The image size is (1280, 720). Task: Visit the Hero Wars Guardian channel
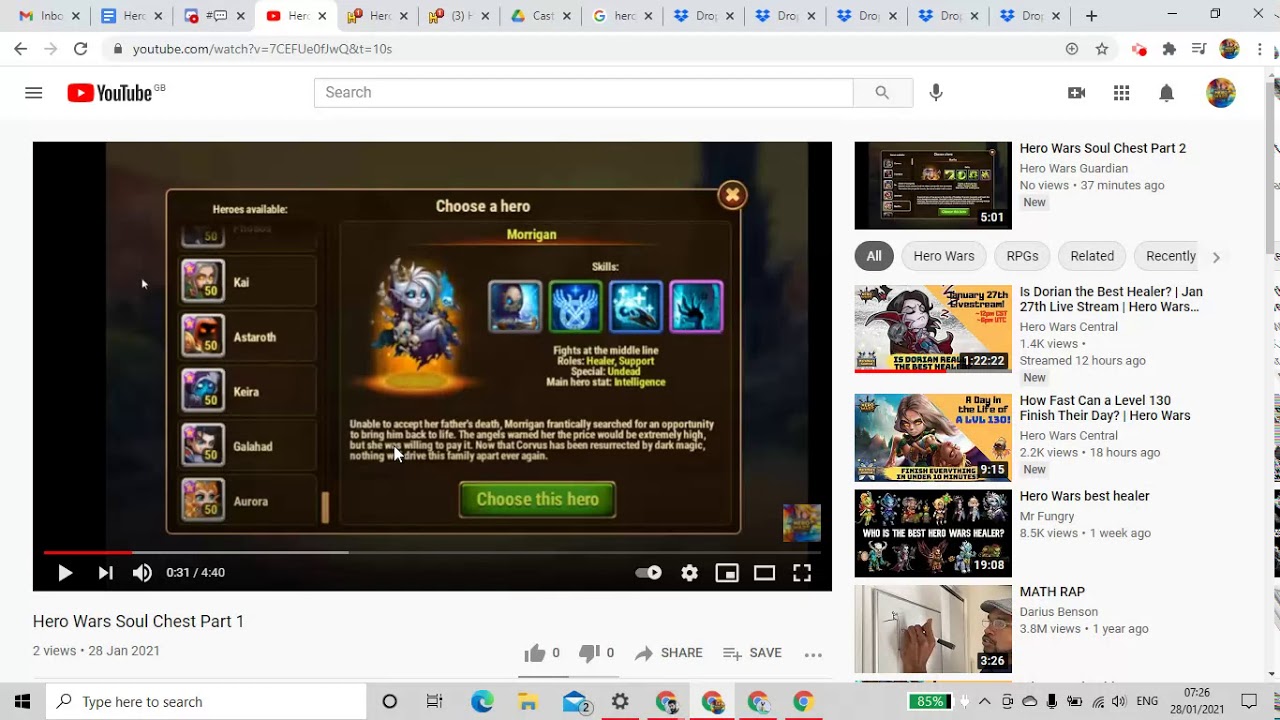[1074, 168]
